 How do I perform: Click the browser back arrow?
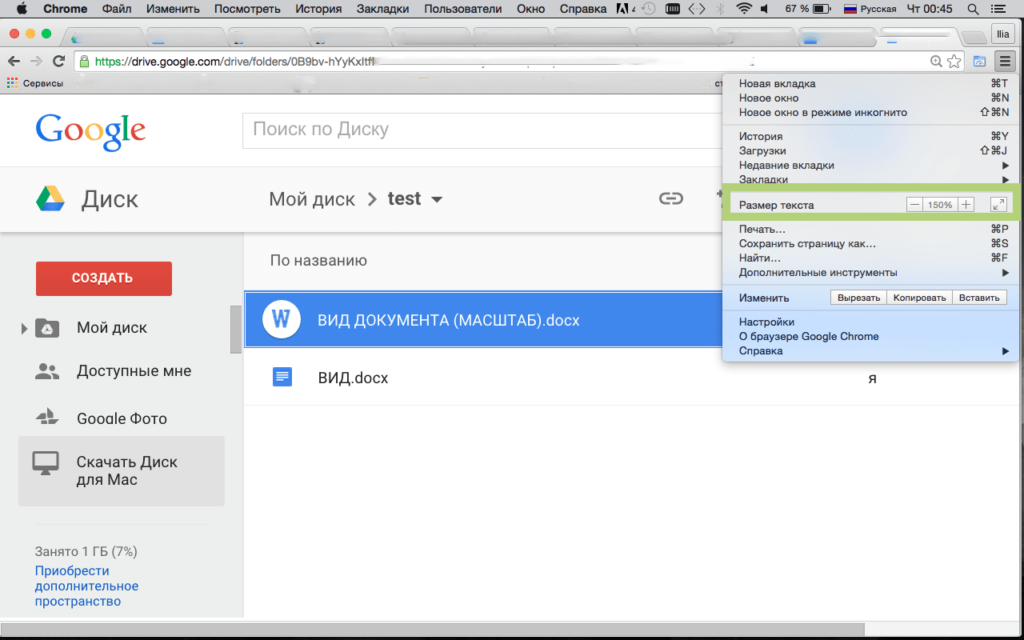pos(14,61)
